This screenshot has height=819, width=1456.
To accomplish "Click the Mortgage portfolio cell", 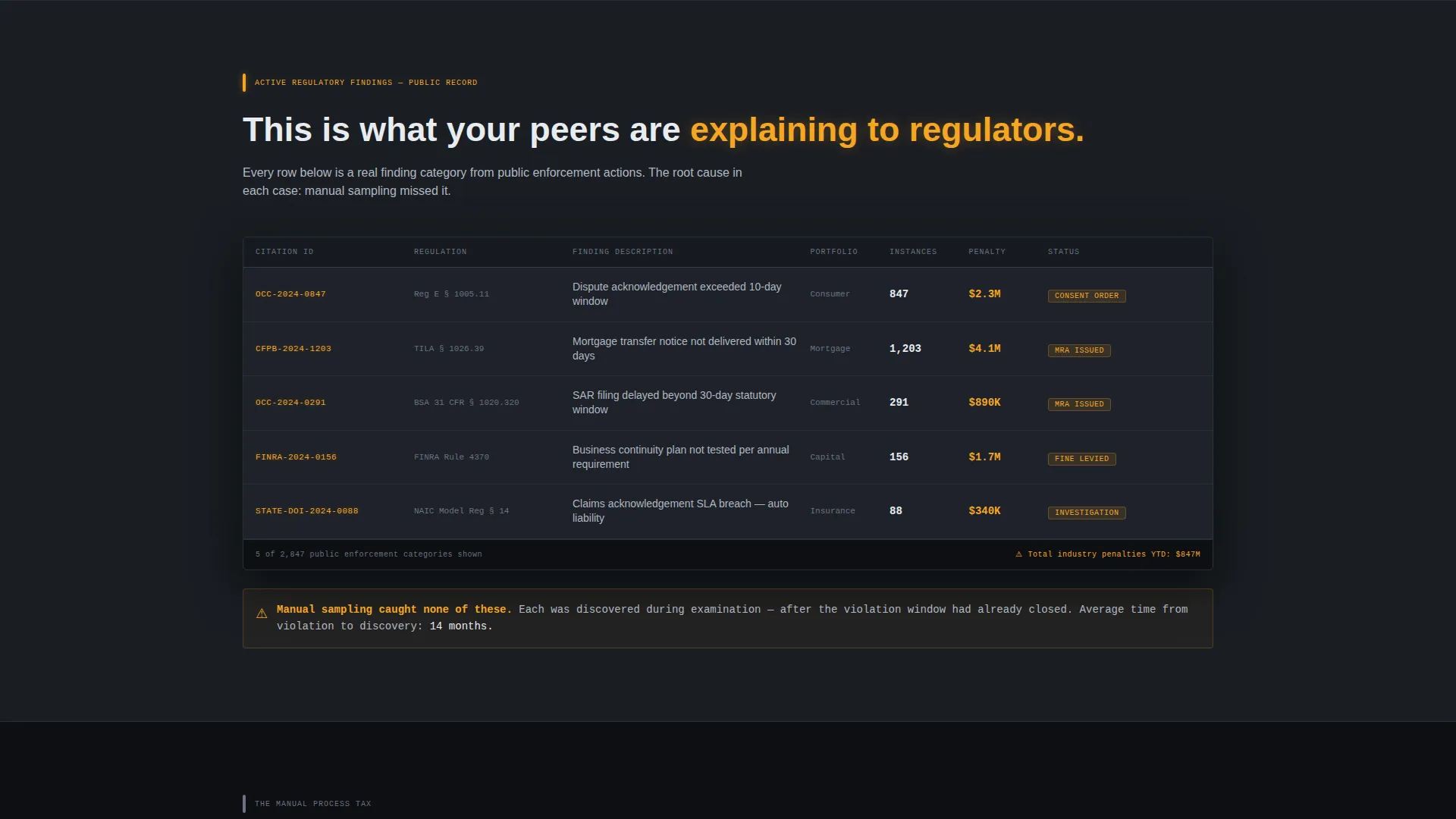I will coord(830,349).
